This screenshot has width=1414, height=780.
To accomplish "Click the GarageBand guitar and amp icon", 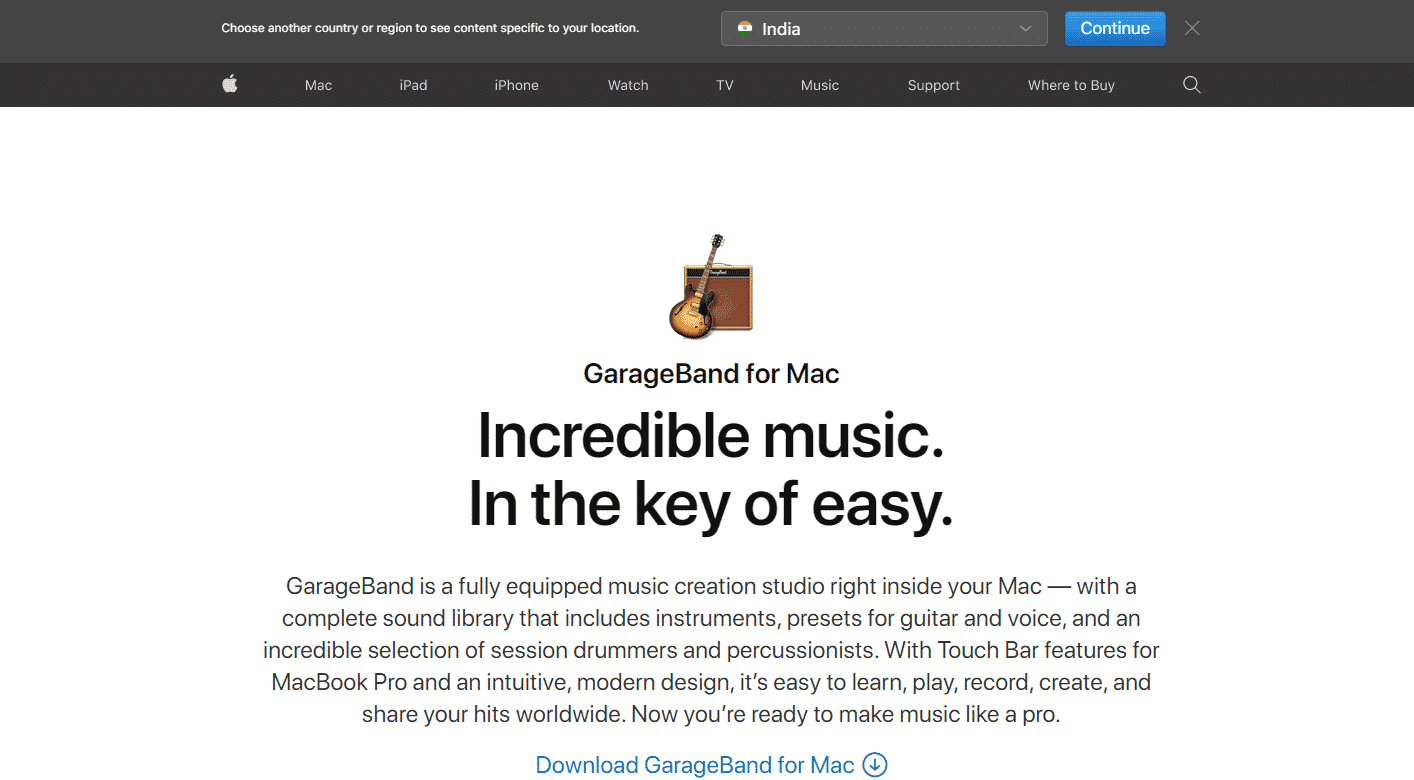I will pos(710,286).
